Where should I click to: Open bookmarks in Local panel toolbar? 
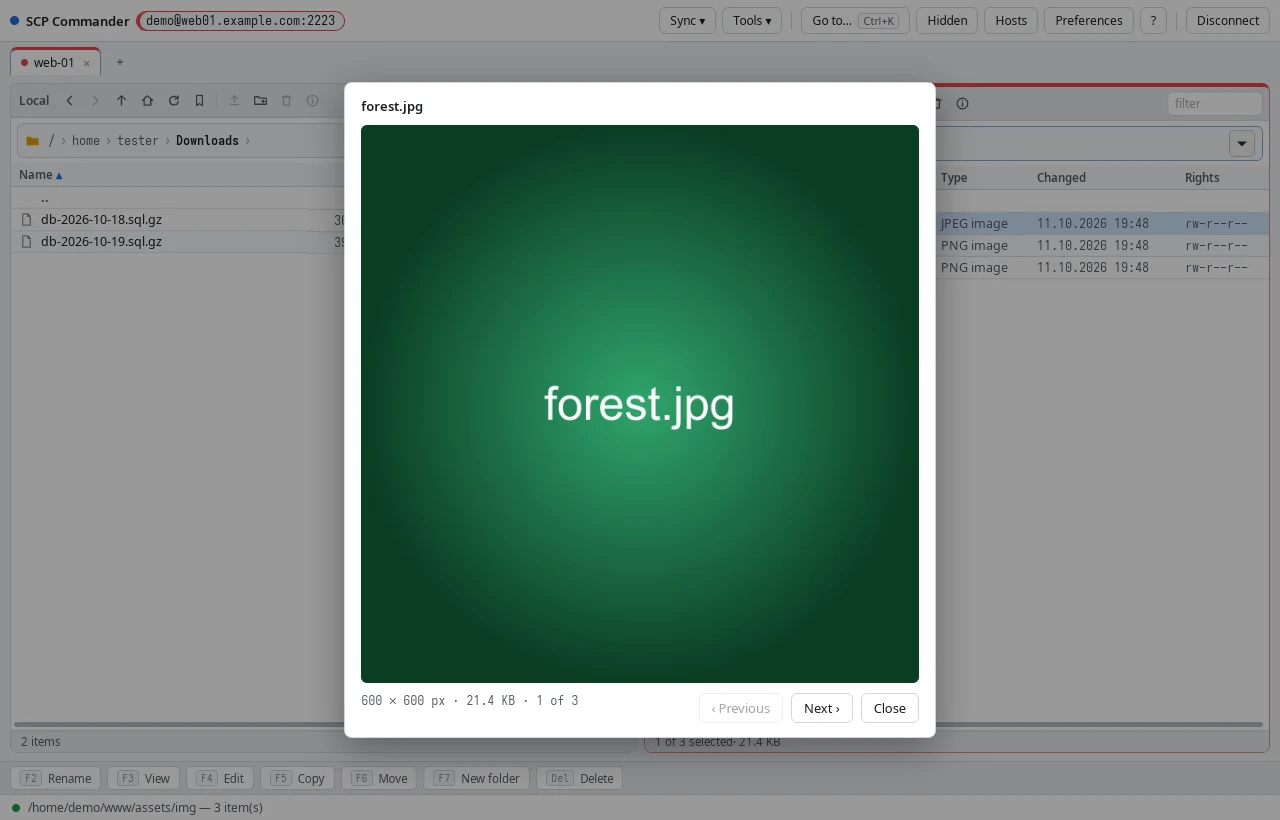click(x=200, y=101)
